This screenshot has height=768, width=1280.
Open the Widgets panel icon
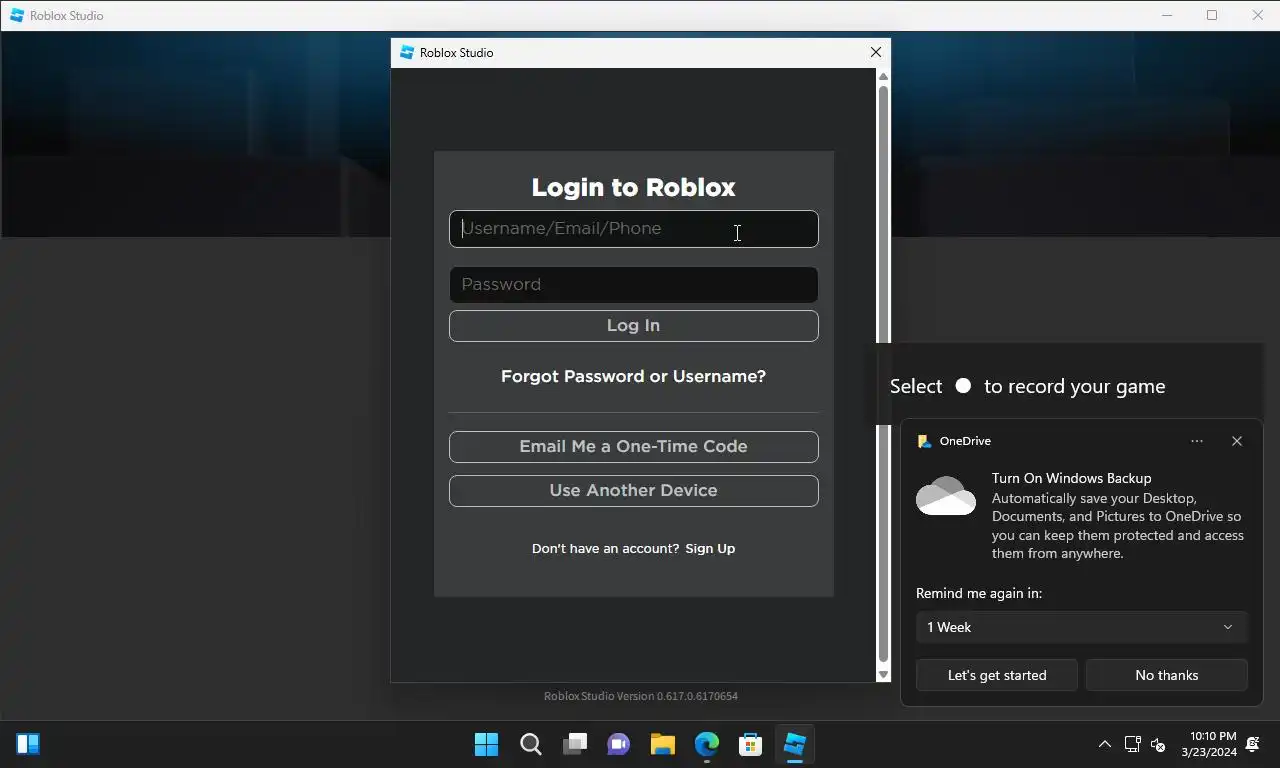28,744
